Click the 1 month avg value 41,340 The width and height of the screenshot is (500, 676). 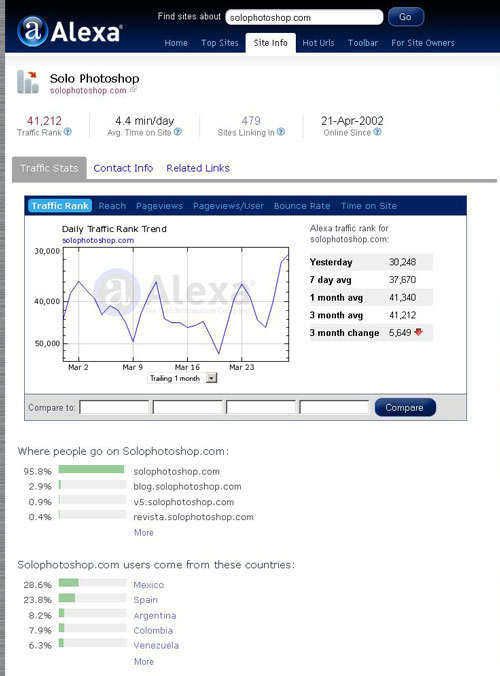(403, 297)
